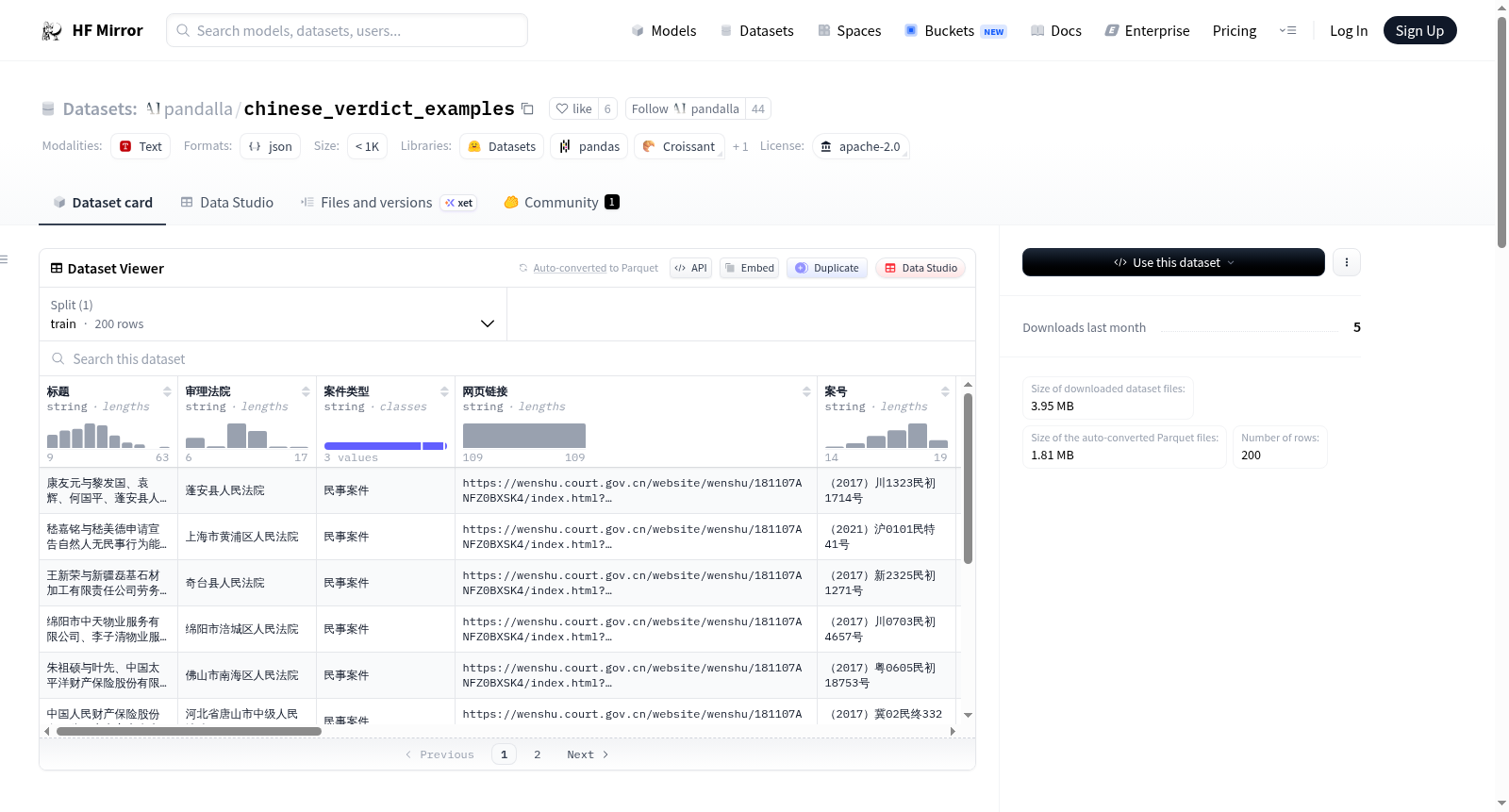Click the Croissant library tag
1509x812 pixels.
(679, 146)
